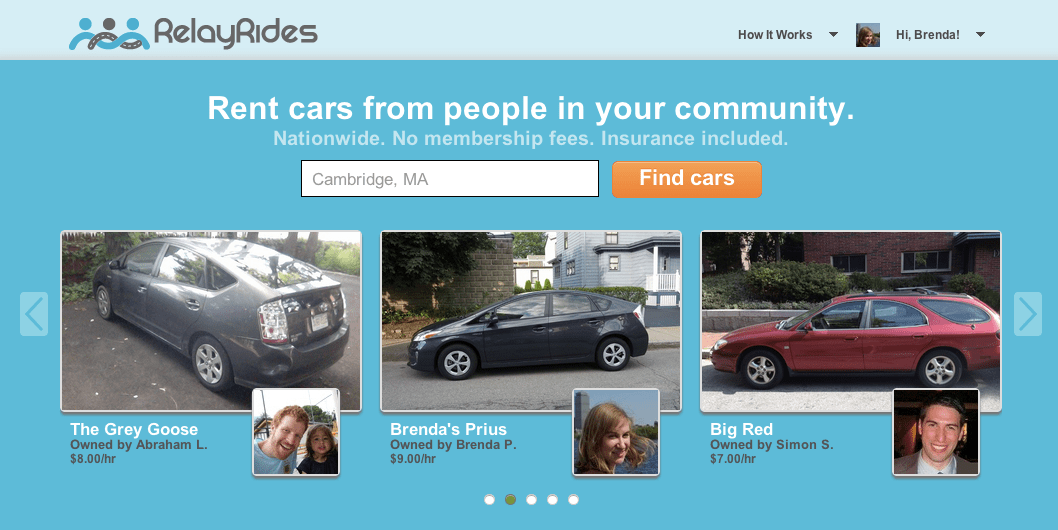
Task: Open The Grey Goose listing title
Action: tap(134, 429)
